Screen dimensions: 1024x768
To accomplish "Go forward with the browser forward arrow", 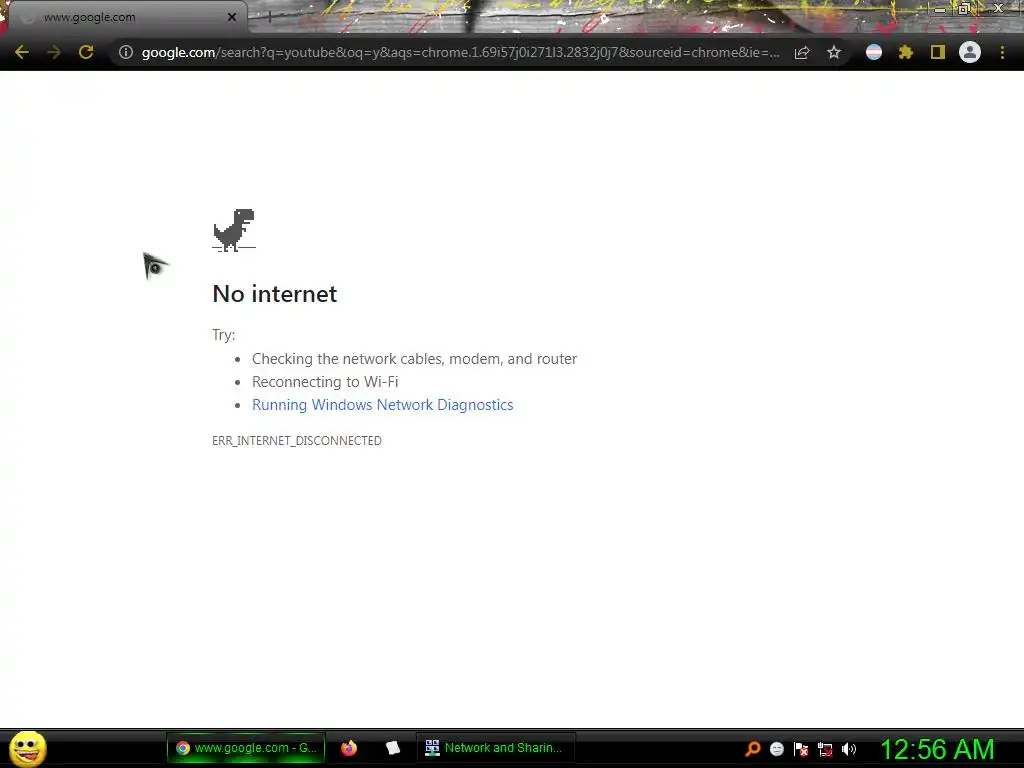I will 54,52.
